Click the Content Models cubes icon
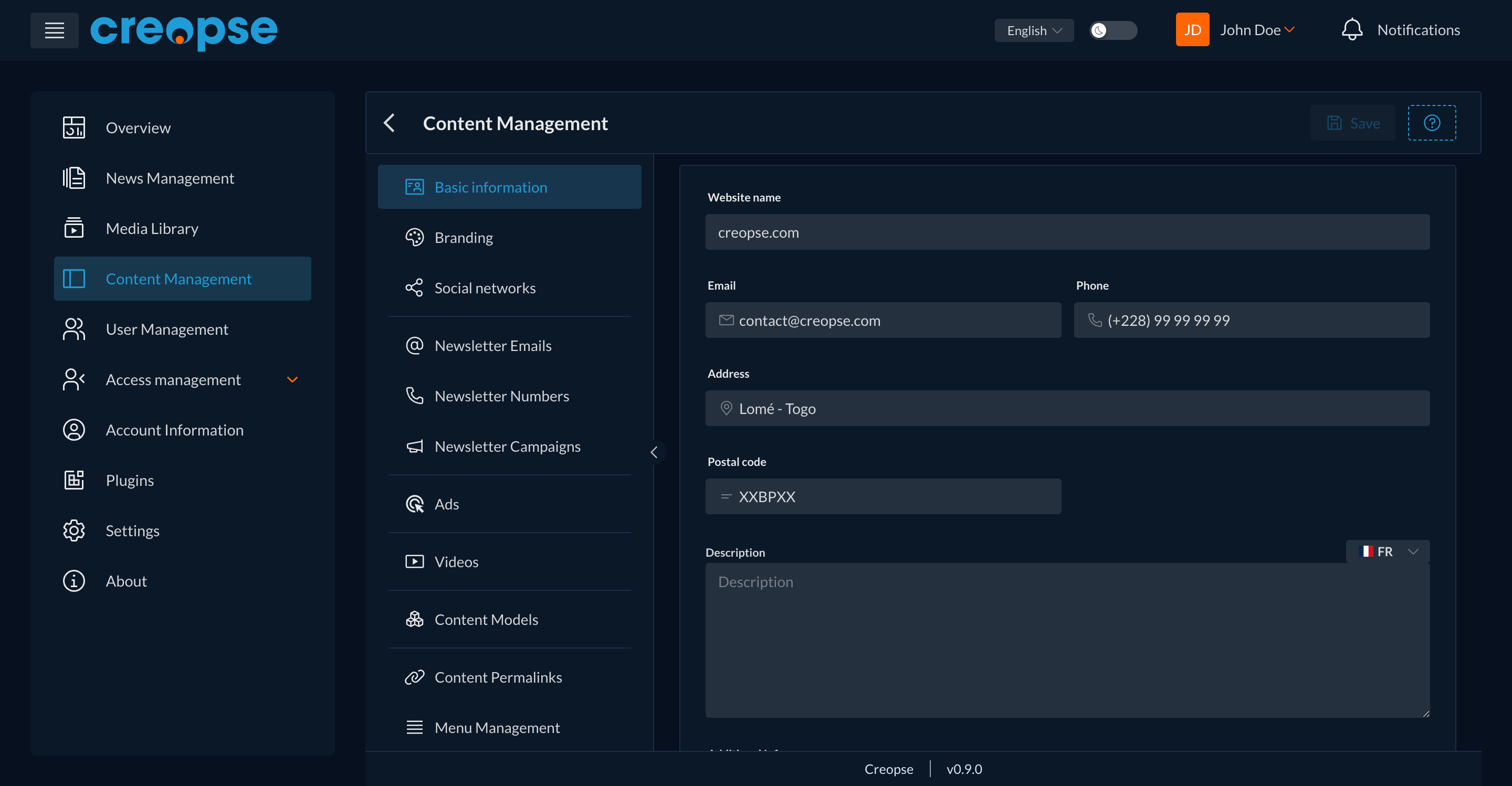 tap(414, 620)
